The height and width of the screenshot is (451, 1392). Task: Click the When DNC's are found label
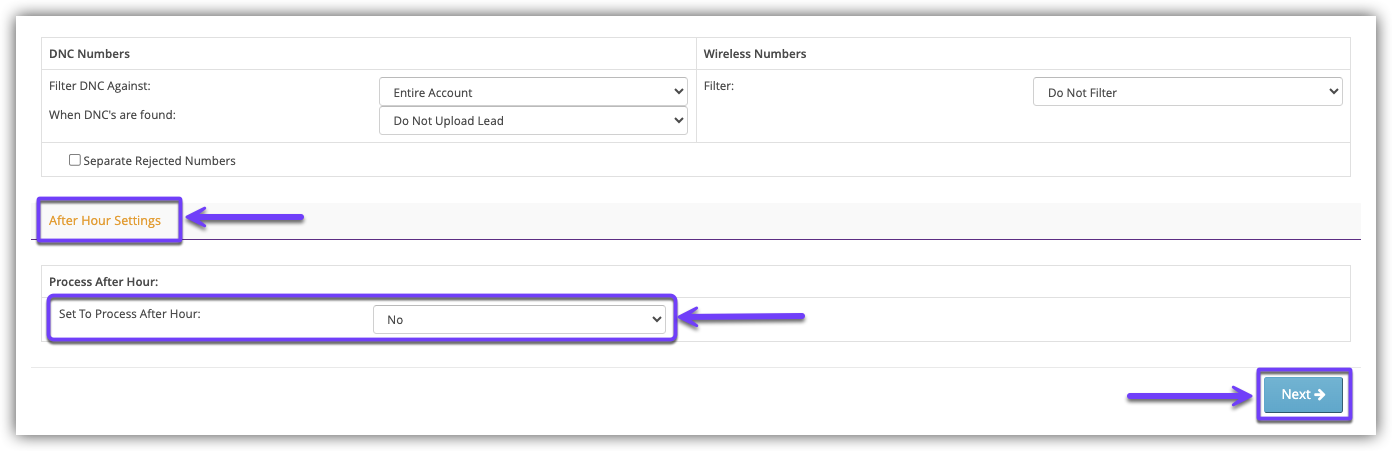click(x=112, y=115)
